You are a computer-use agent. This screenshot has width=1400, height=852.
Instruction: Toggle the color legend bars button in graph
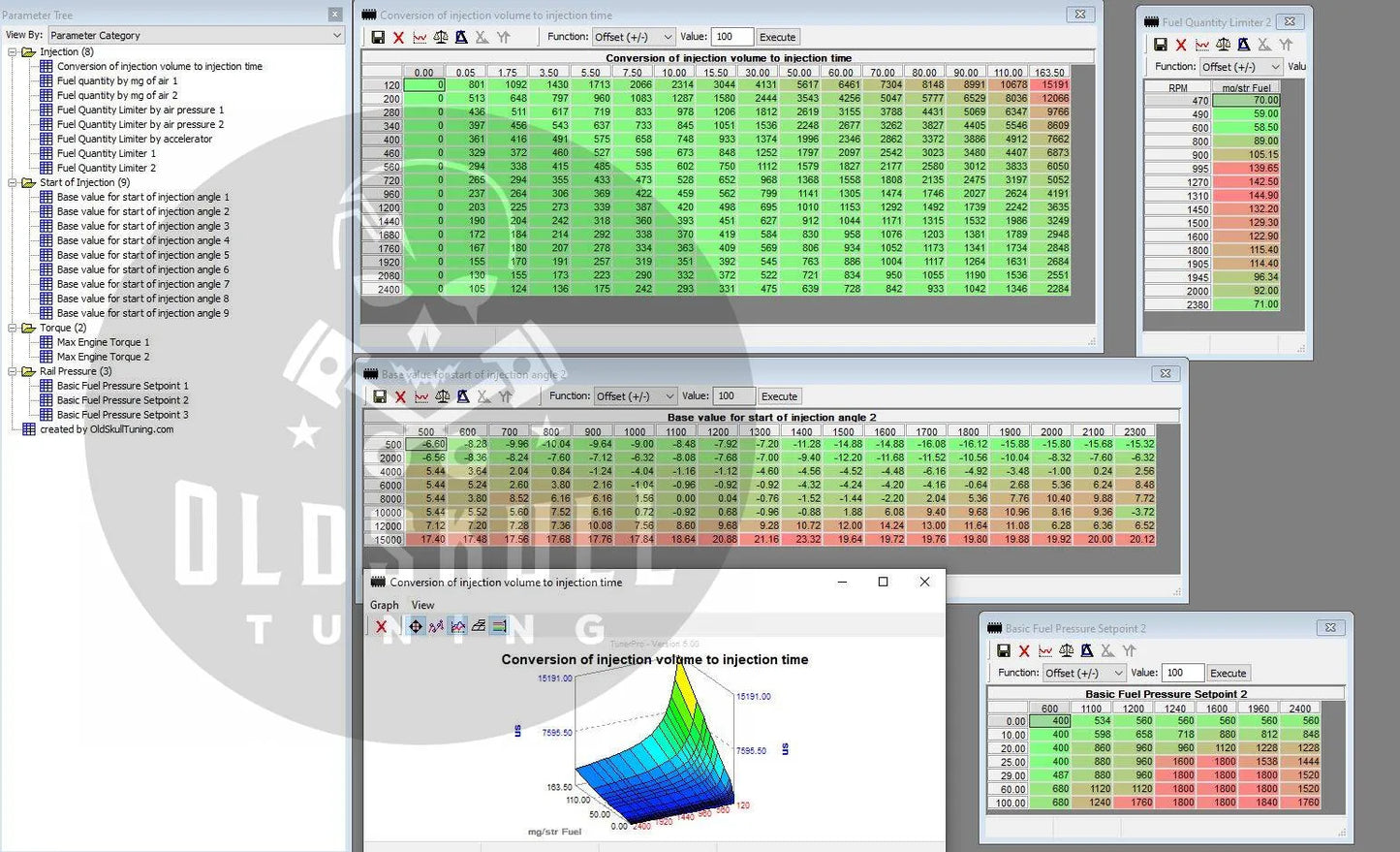[499, 627]
